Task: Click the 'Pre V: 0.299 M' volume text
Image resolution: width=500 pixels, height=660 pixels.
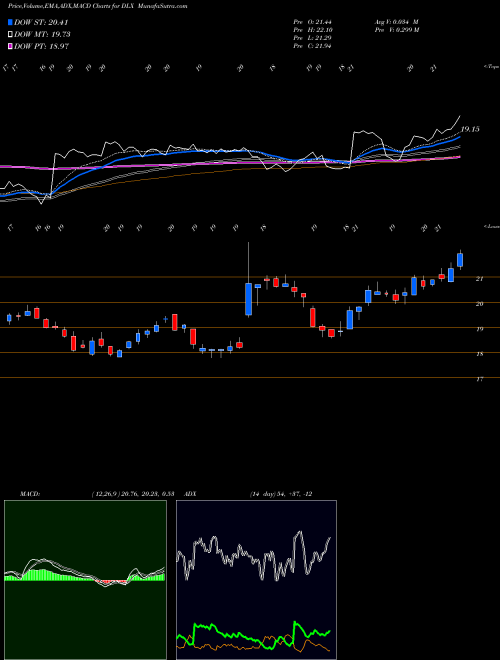Action: click(x=396, y=30)
